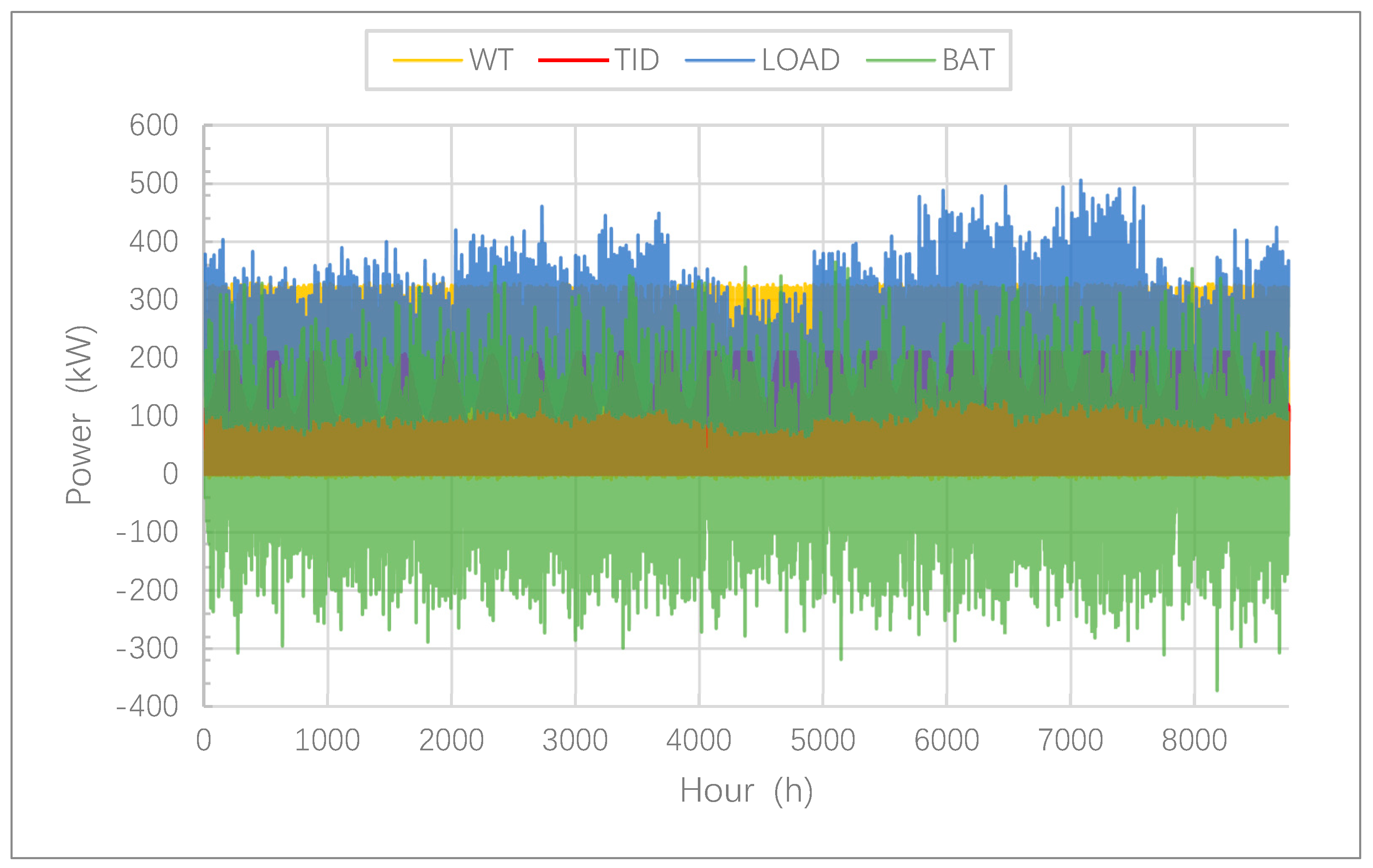Screen dimensions: 1373x868
Task: Select the BAT legend entry text
Action: tap(968, 60)
